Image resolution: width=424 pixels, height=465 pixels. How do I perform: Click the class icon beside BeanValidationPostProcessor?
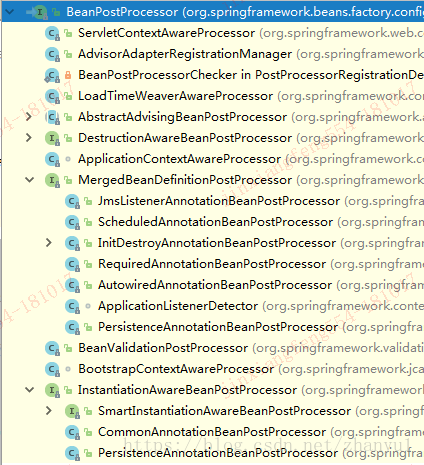tap(52, 348)
